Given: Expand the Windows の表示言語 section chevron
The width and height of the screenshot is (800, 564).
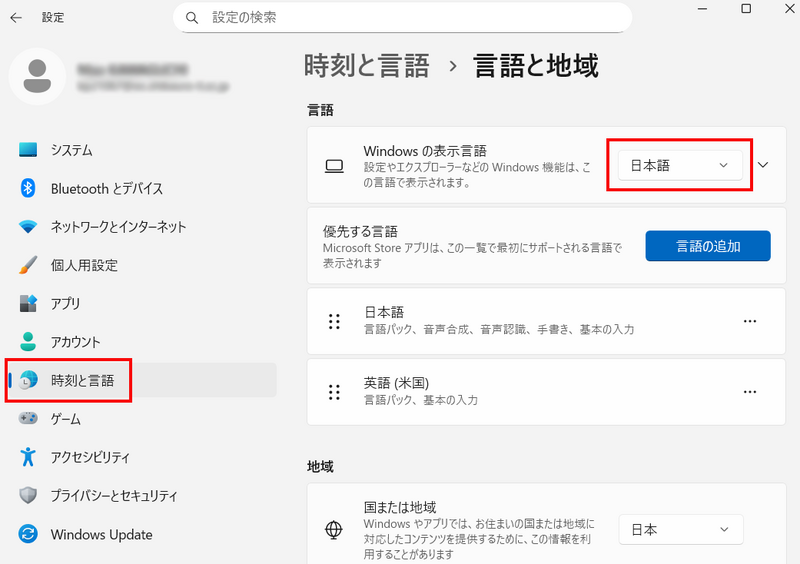Looking at the screenshot, I should (x=763, y=165).
